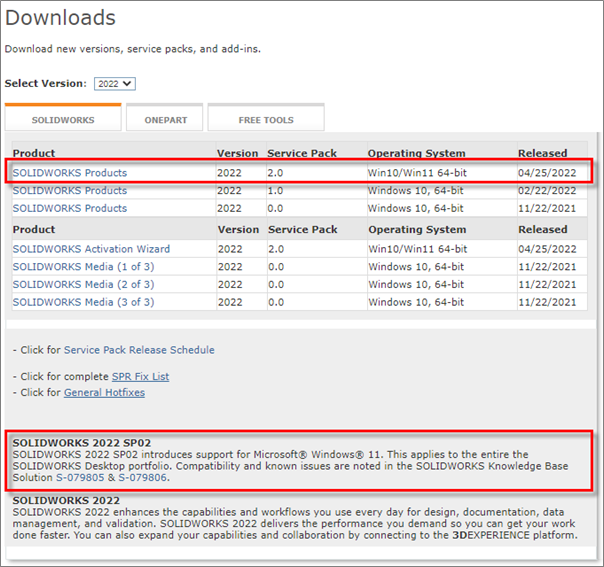This screenshot has width=604, height=567.
Task: Click the Select Version label
Action: [x=46, y=83]
